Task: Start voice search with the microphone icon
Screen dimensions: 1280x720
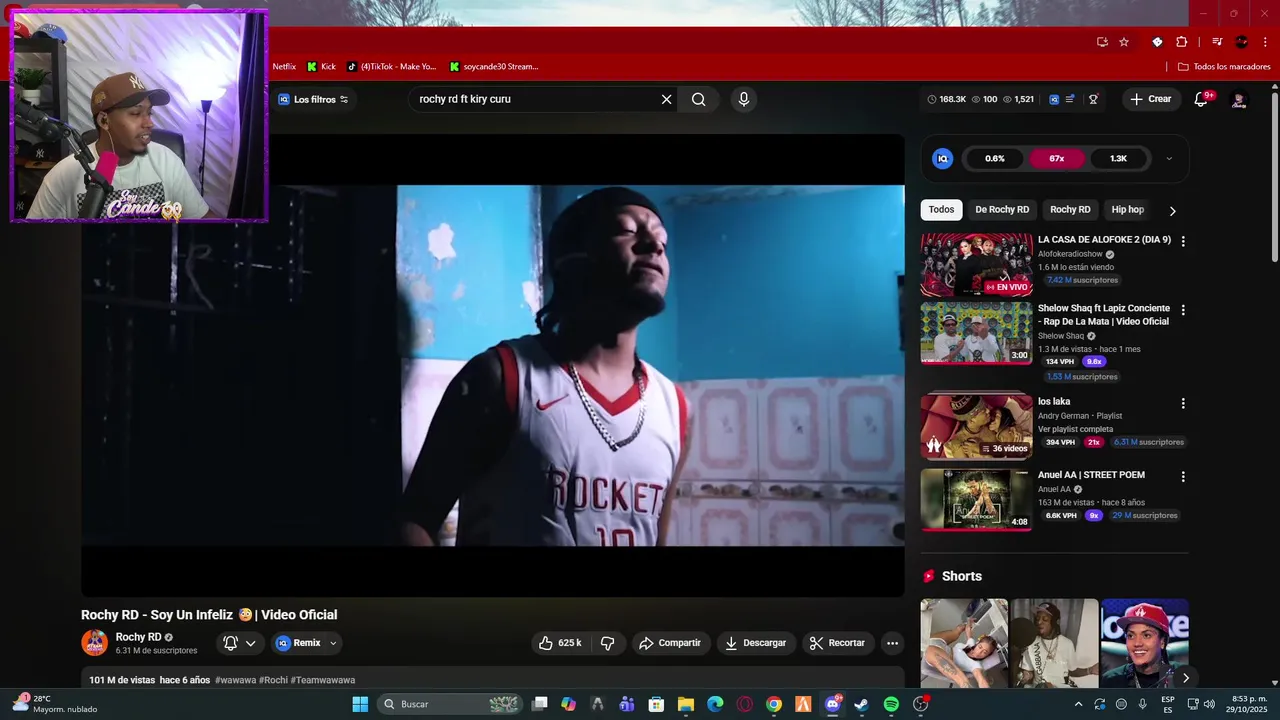Action: [743, 99]
